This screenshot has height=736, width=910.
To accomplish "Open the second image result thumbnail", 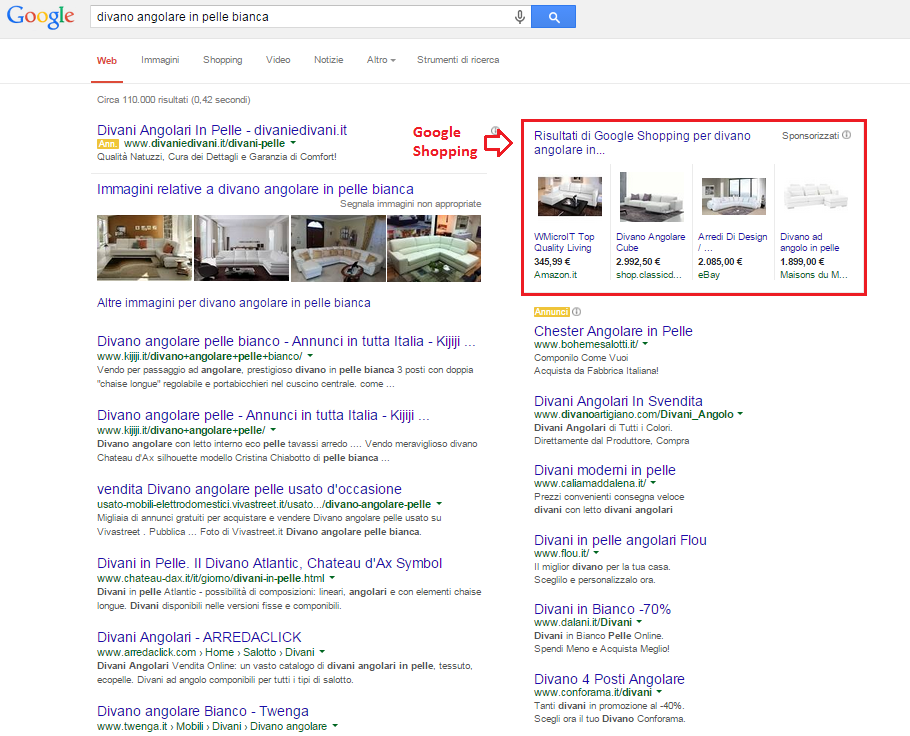I will pyautogui.click(x=241, y=248).
